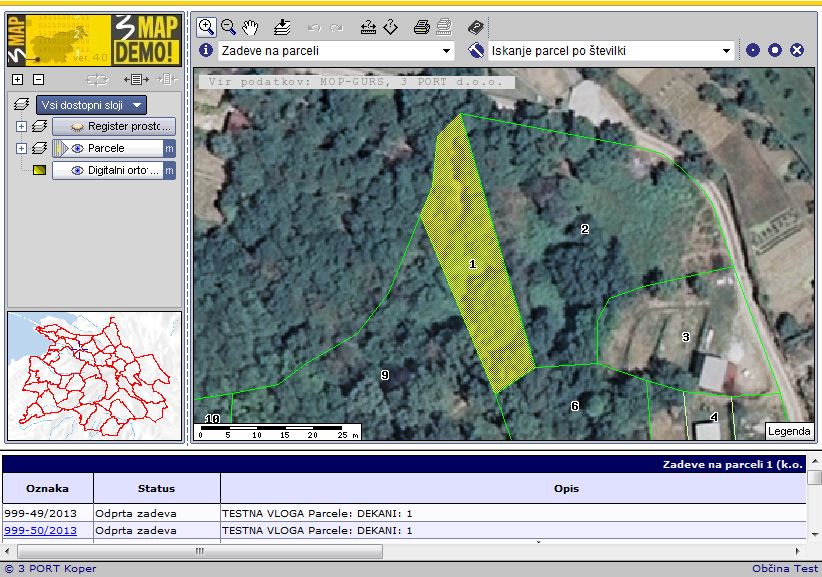
Task: Click parcel labeled 6 on the map
Action: click(x=575, y=406)
